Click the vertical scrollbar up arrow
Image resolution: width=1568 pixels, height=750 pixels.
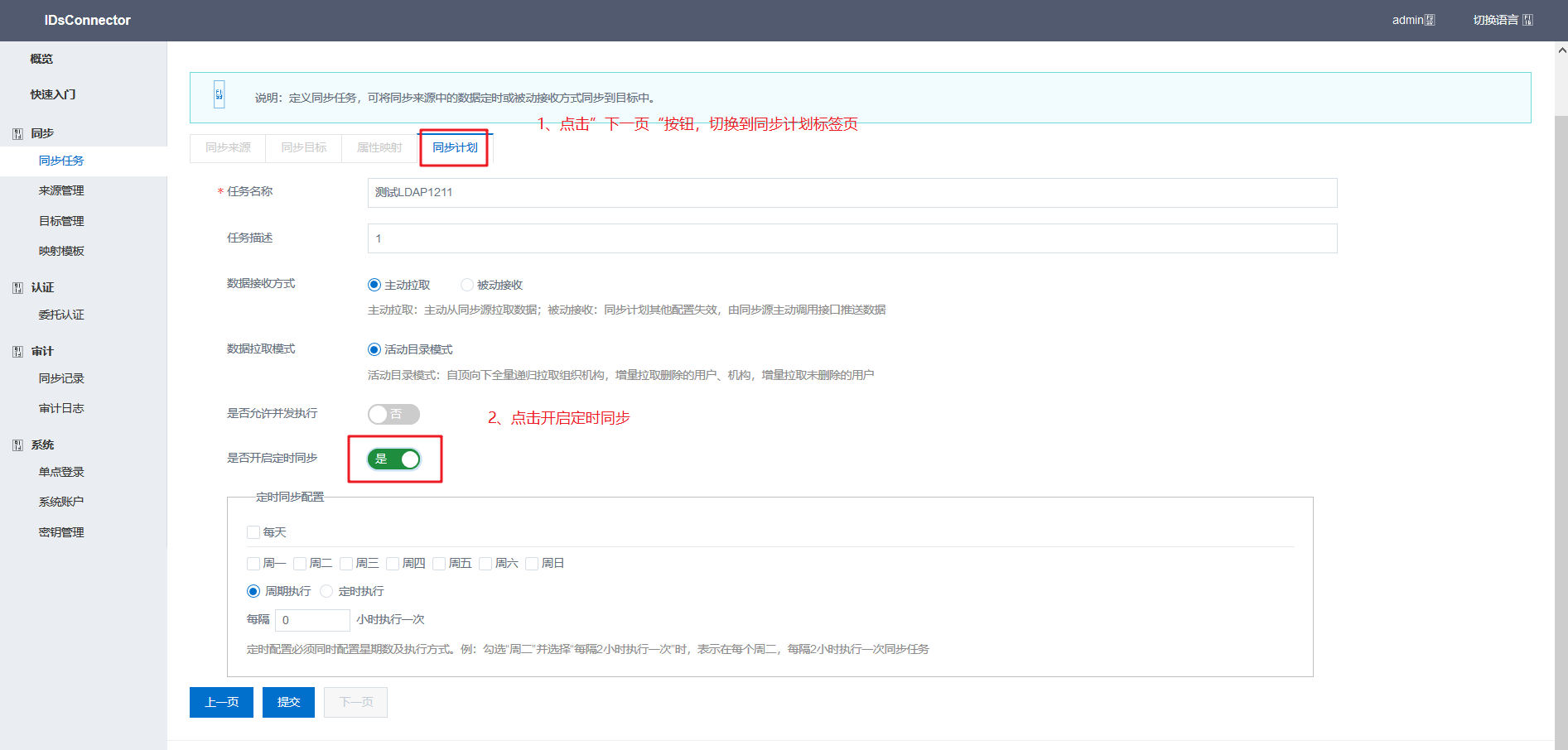click(x=1561, y=50)
